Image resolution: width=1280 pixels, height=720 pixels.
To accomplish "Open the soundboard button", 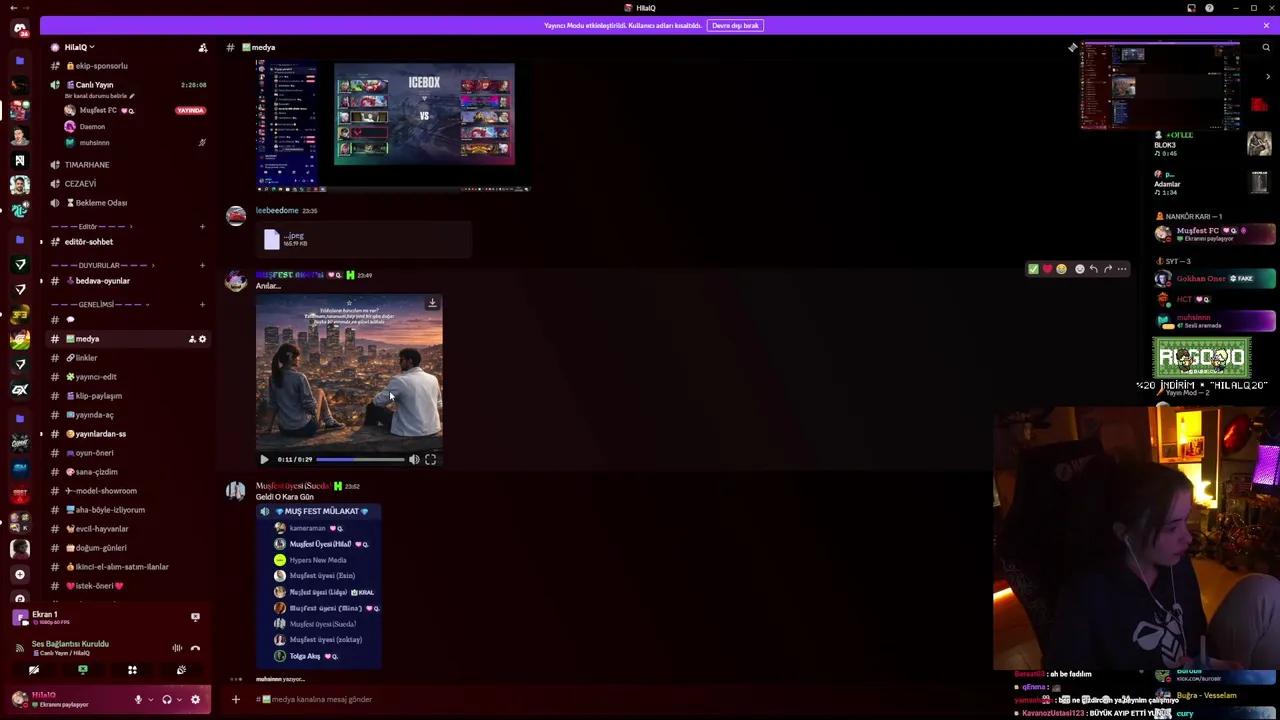I will [x=181, y=670].
